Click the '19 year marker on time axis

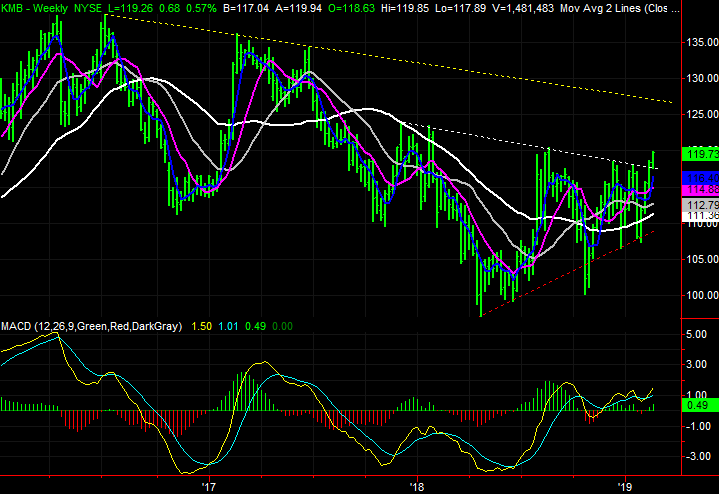[624, 486]
